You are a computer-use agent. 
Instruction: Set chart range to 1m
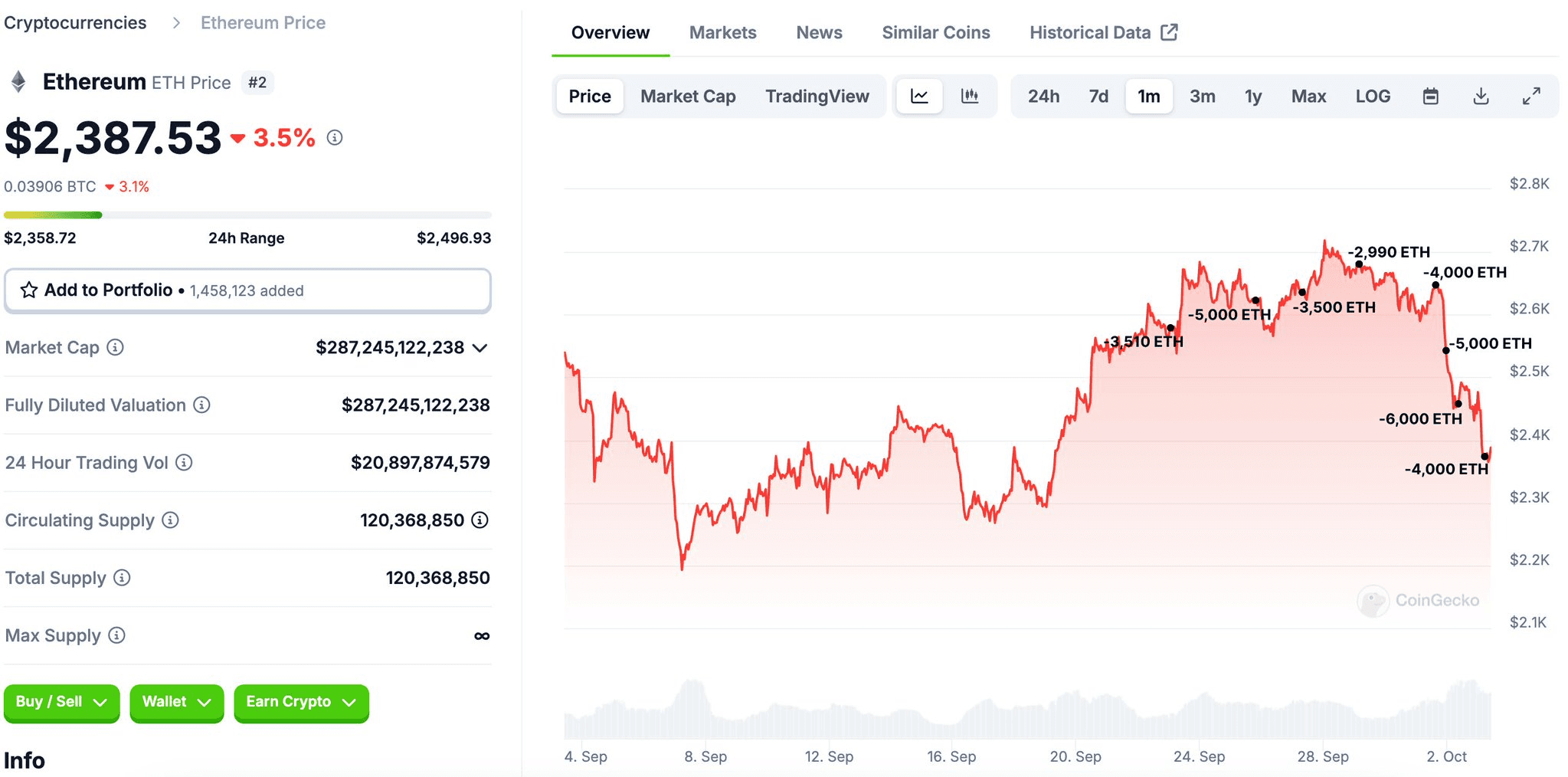(1149, 96)
